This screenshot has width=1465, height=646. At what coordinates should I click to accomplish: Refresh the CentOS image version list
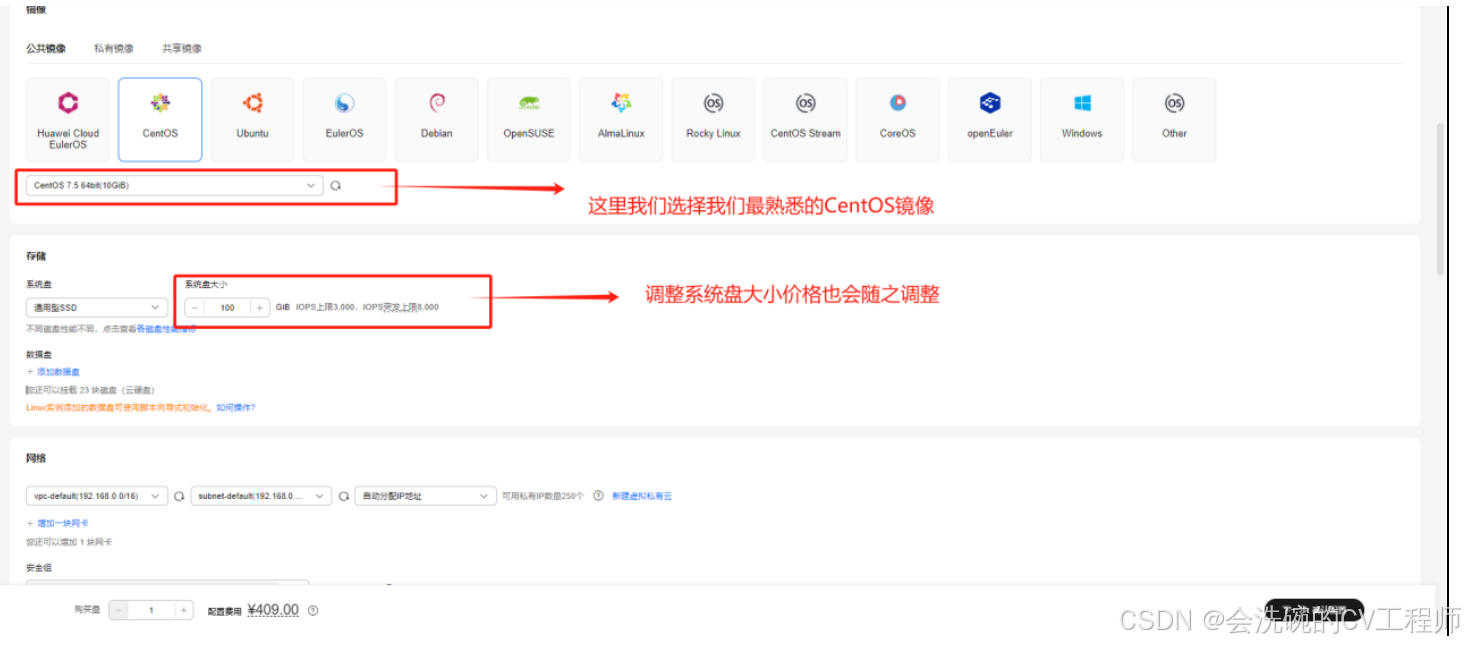336,186
